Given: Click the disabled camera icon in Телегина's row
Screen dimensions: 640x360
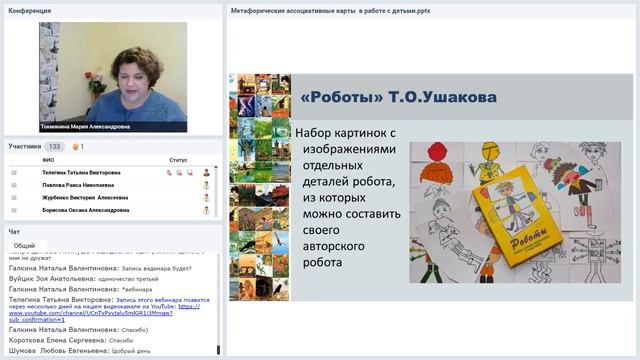Looking at the screenshot, I should (x=179, y=173).
